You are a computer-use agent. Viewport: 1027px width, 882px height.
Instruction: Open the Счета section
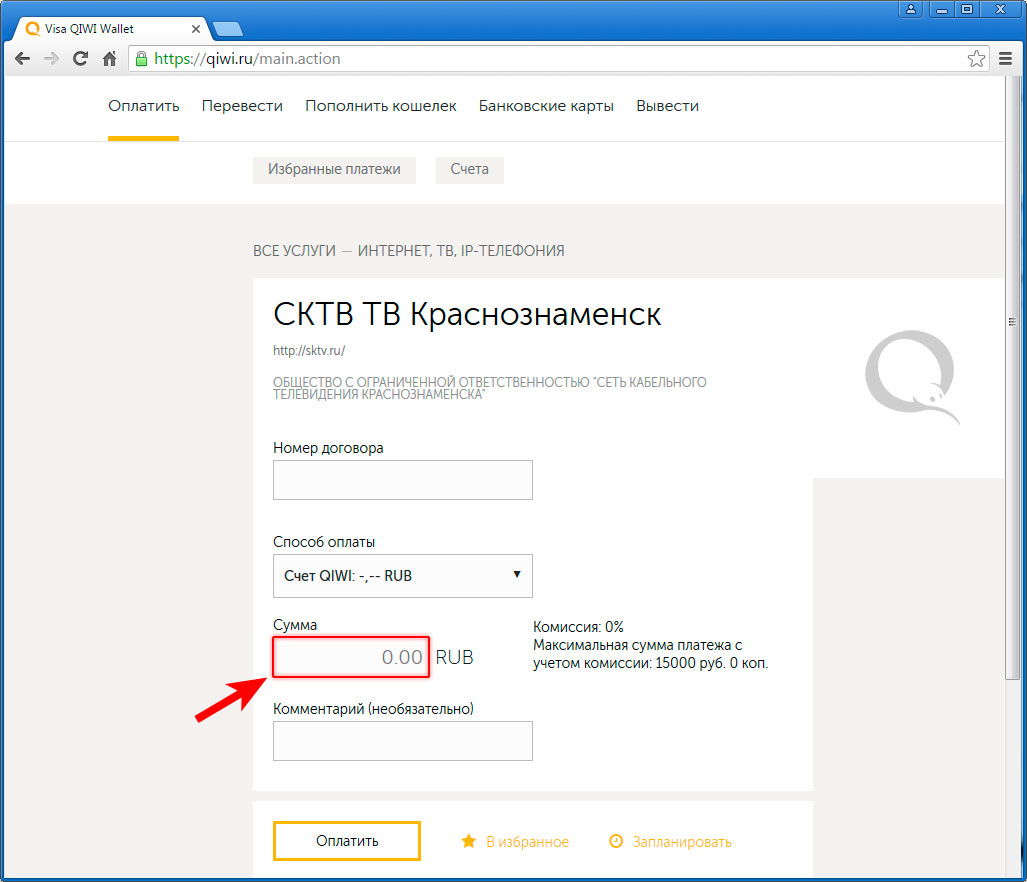470,170
